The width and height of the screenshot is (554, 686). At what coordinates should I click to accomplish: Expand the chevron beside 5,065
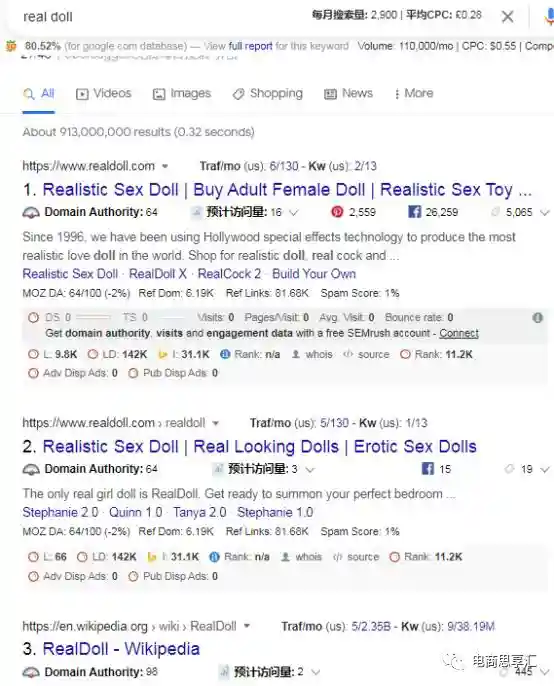(x=544, y=213)
